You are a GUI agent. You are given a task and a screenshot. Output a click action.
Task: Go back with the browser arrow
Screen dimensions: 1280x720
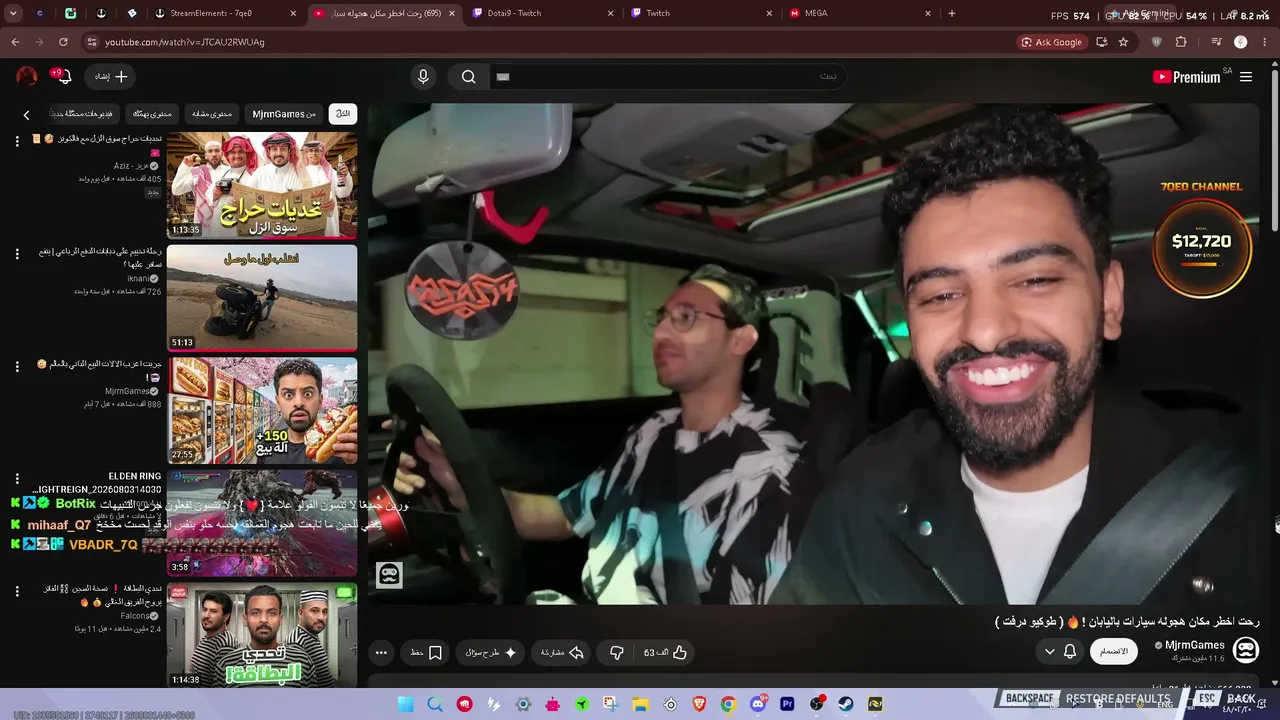click(15, 42)
